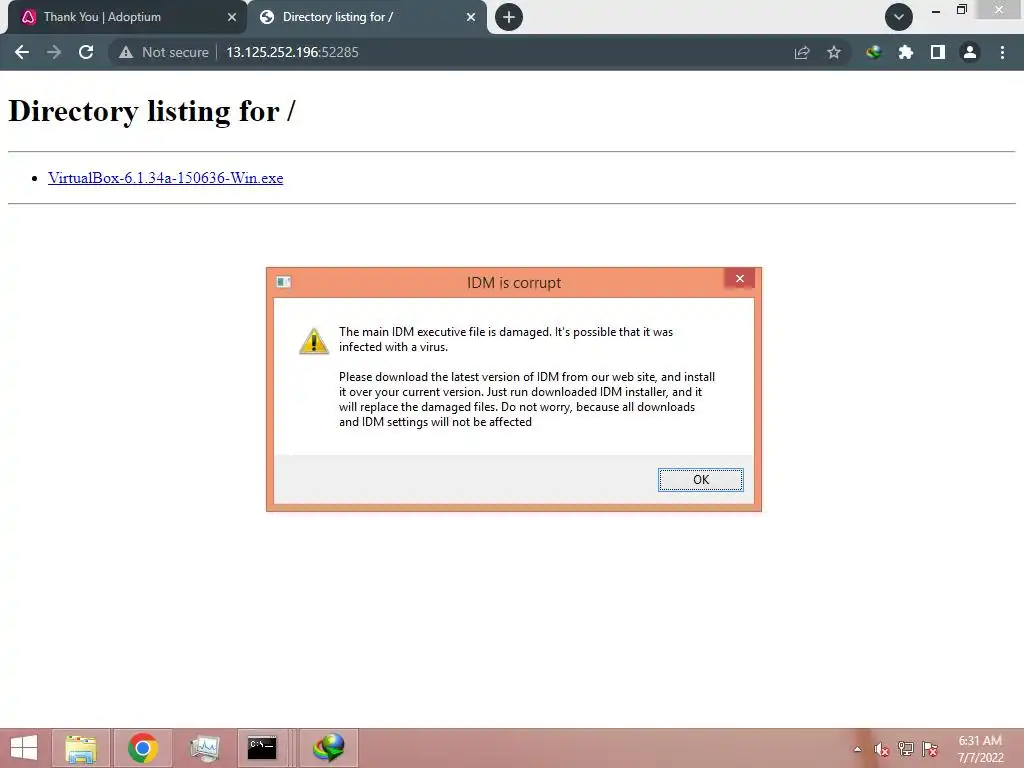Open the IDM extension icon in toolbar

coord(874,52)
